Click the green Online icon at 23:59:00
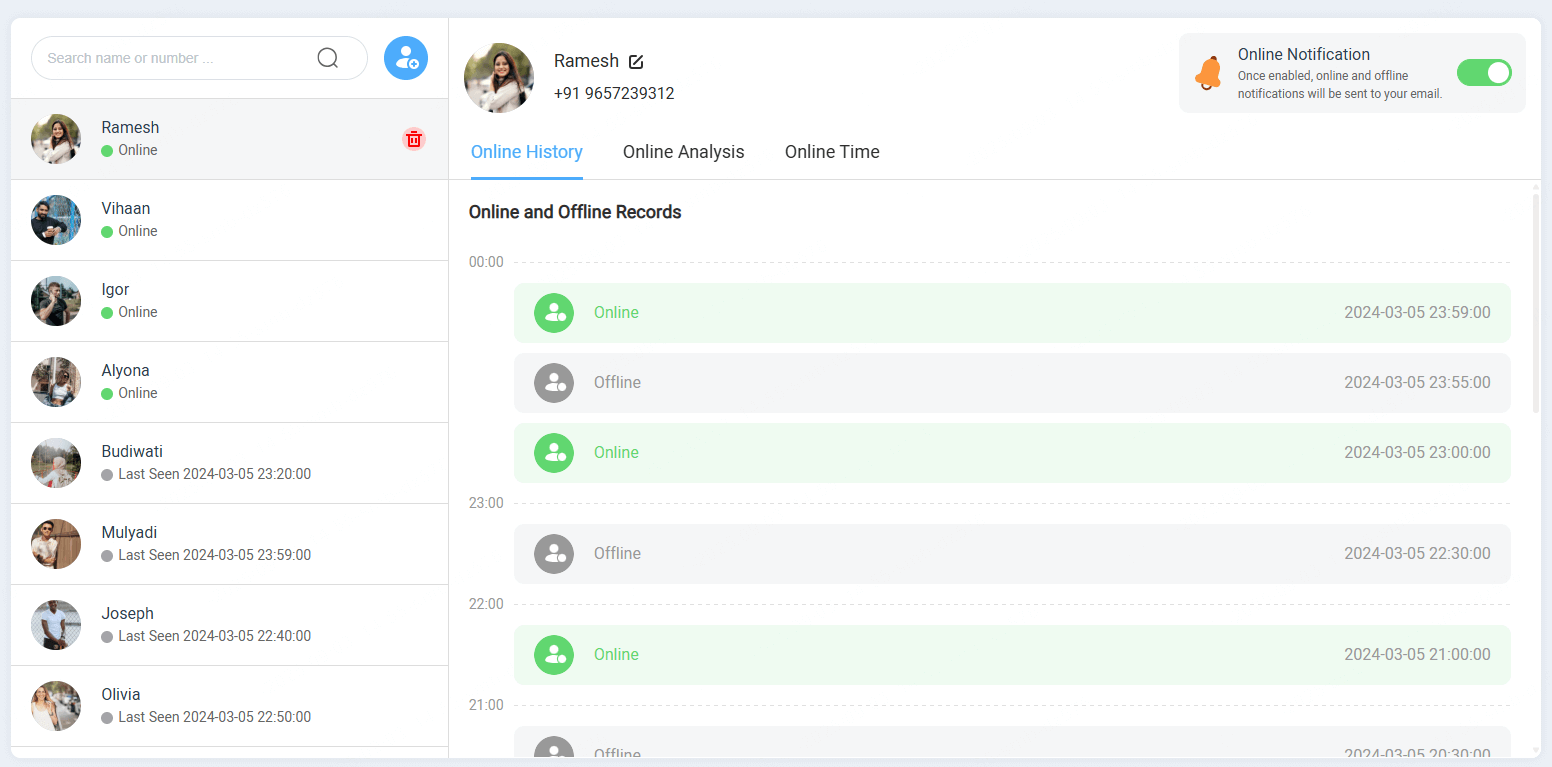 [553, 313]
